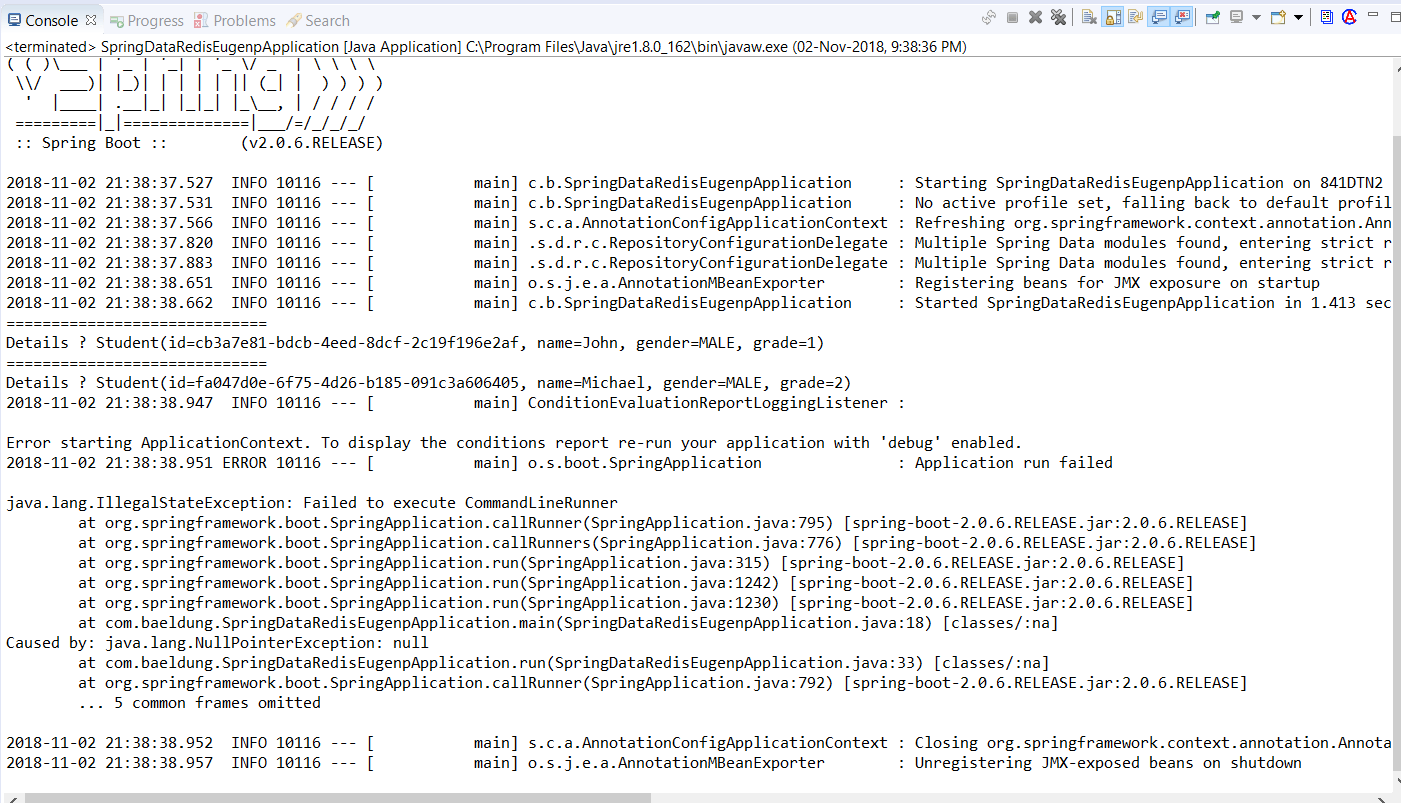This screenshot has height=803, width=1401.
Task: Click the colored document icon in console toolbar
Action: click(x=1326, y=17)
